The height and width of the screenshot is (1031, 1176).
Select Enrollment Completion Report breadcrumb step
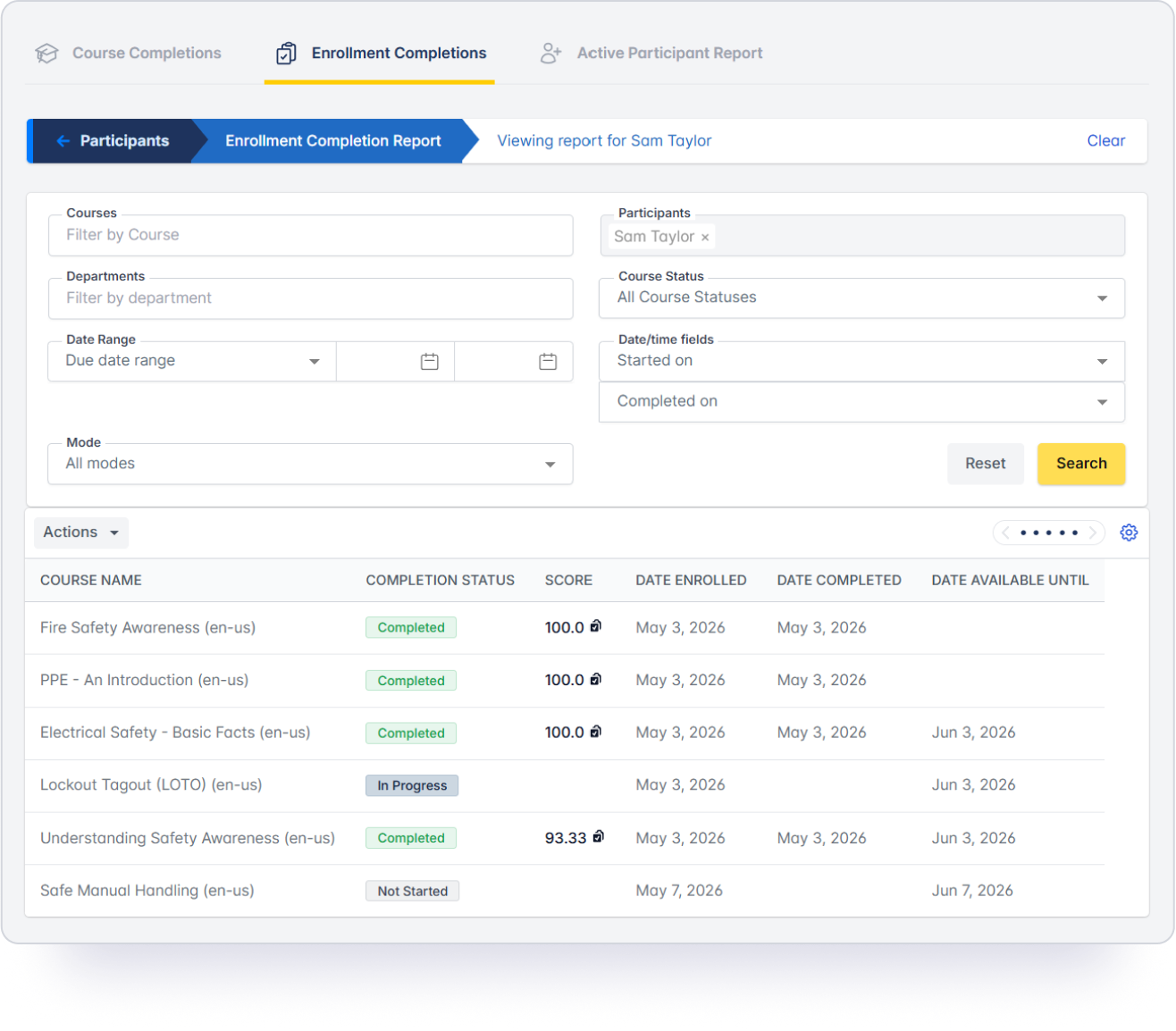pos(333,141)
